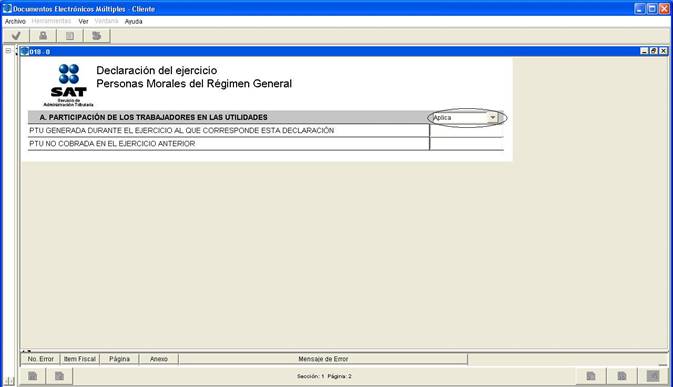Click the Mensaje de Error column header
This screenshot has height=387, width=673.
[323, 359]
